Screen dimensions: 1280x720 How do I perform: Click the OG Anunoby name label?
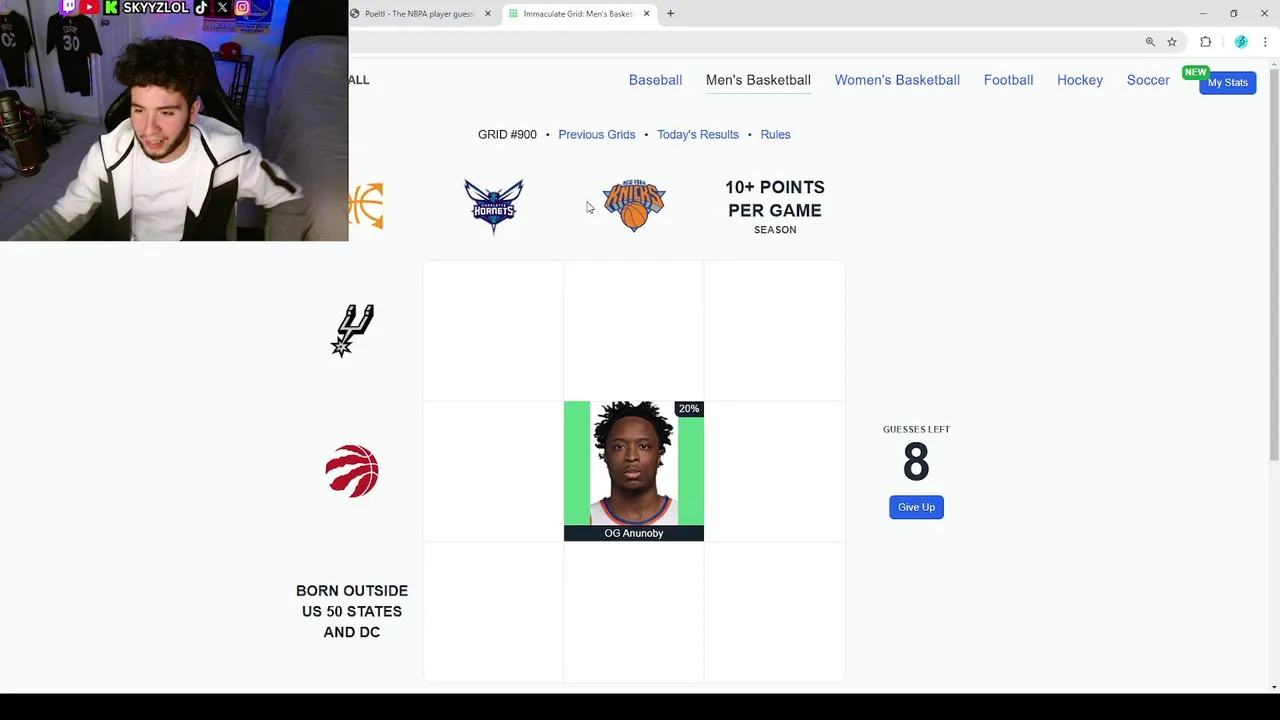point(634,533)
